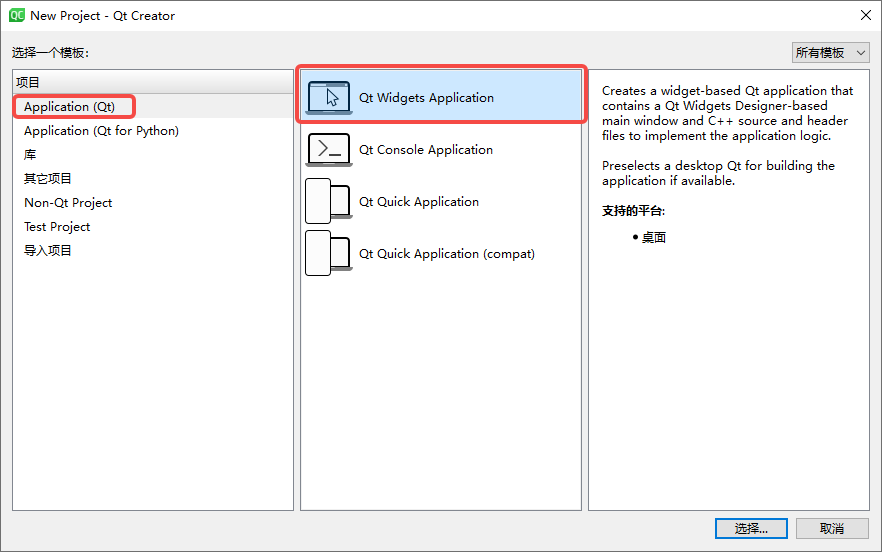
Task: Choose the Qt Quick Application (compat) label
Action: tap(447, 254)
